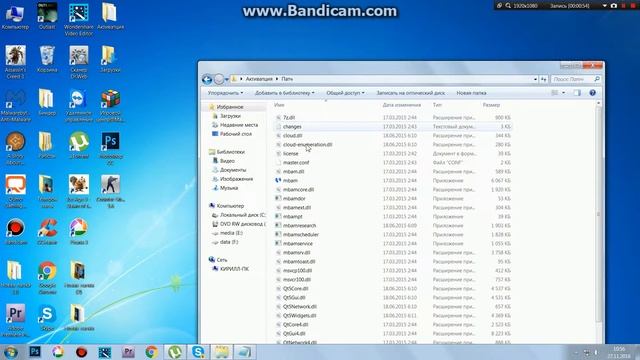Toggle the preview pane button

[x=577, y=93]
